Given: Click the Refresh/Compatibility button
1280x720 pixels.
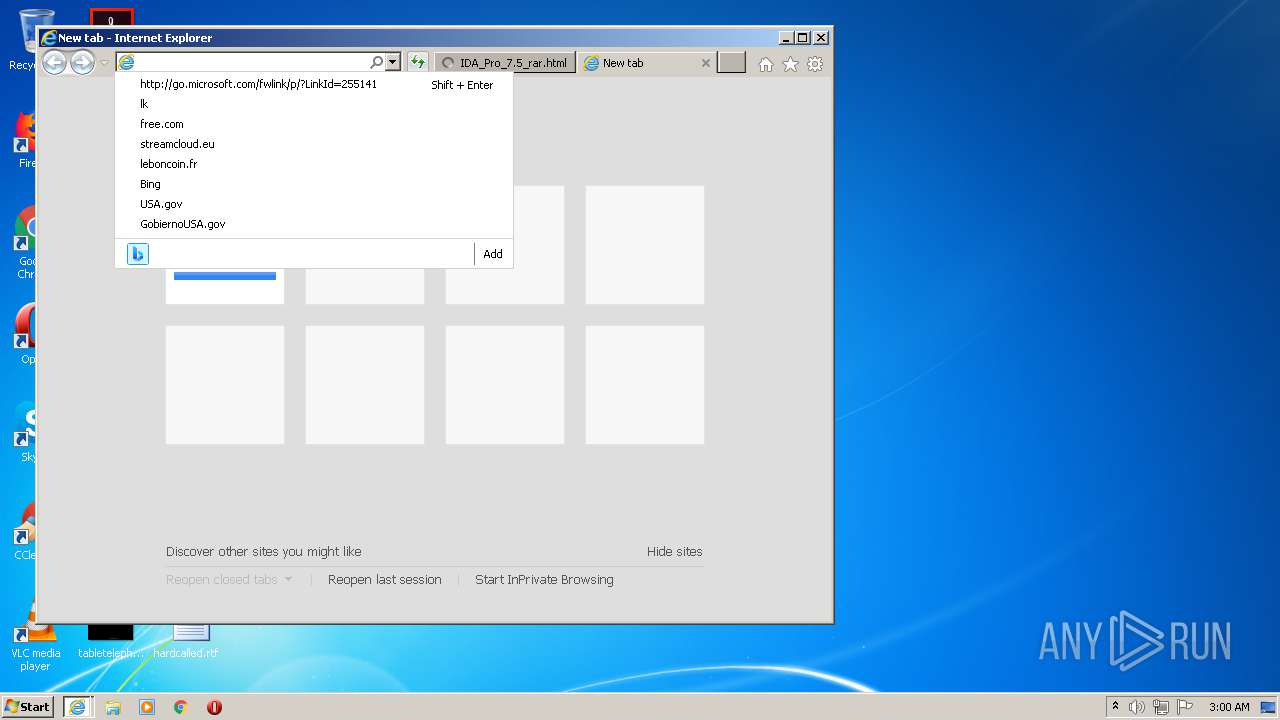Looking at the screenshot, I should click(418, 62).
